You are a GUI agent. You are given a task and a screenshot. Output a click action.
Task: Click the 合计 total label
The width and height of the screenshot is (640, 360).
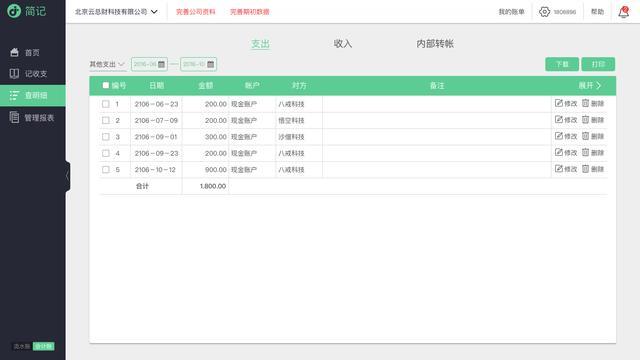pyautogui.click(x=142, y=186)
